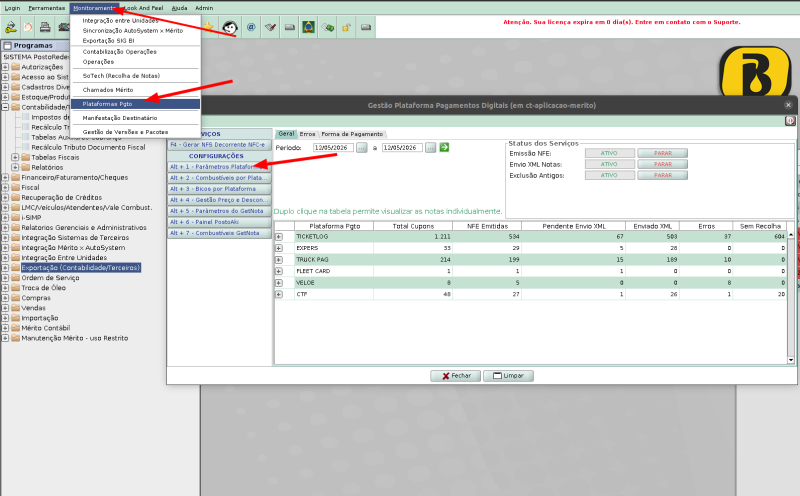Expand the Recuperação de Créditos node
800x496 pixels.
5,197
